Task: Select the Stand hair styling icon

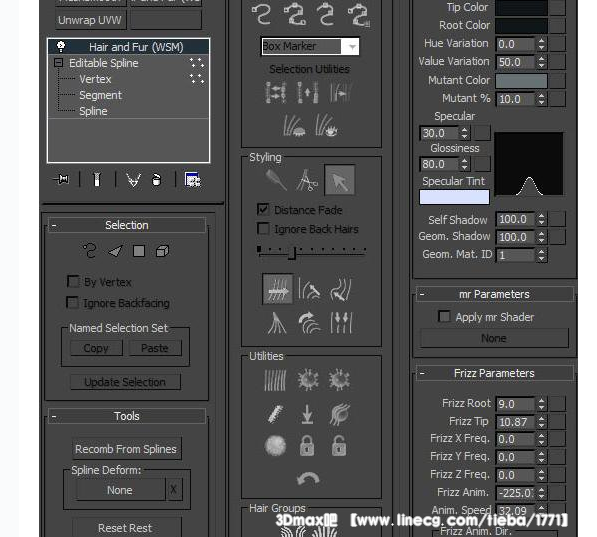Action: (x=309, y=289)
